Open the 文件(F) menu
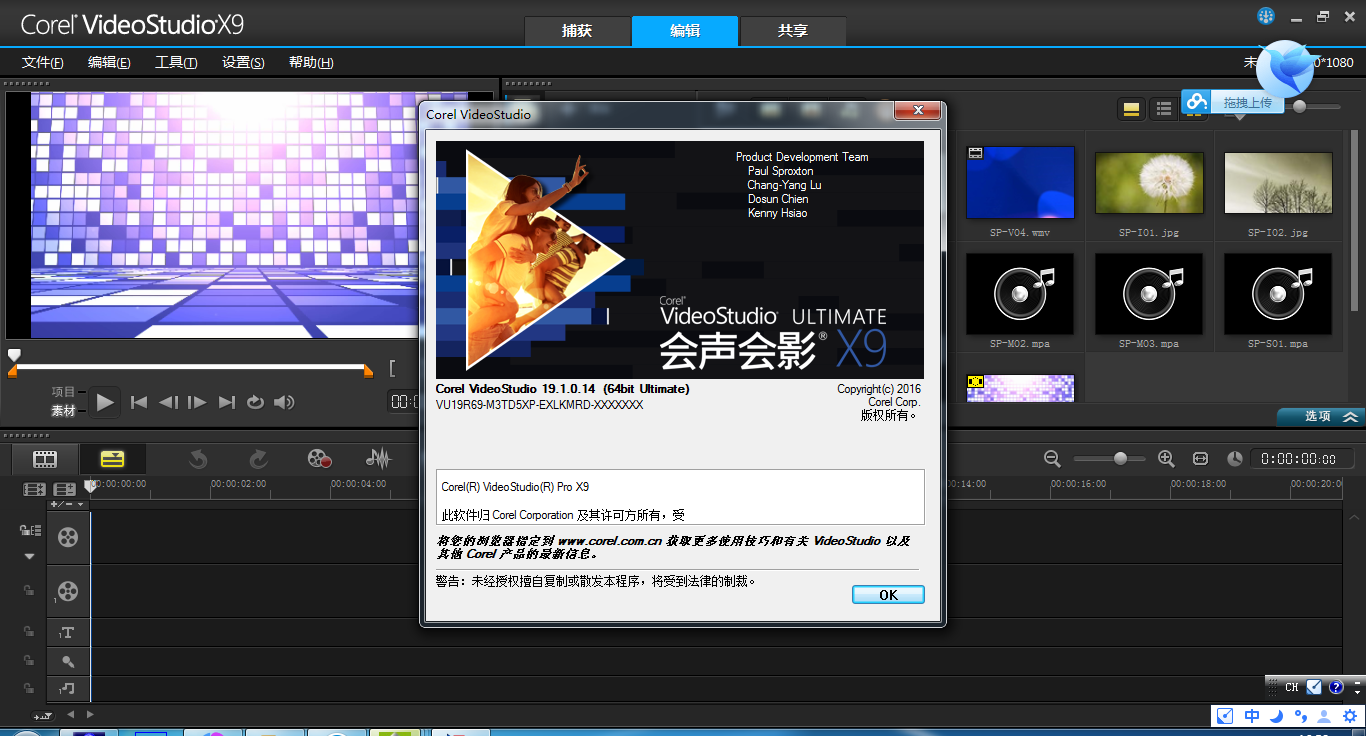The width and height of the screenshot is (1366, 736). tap(43, 62)
